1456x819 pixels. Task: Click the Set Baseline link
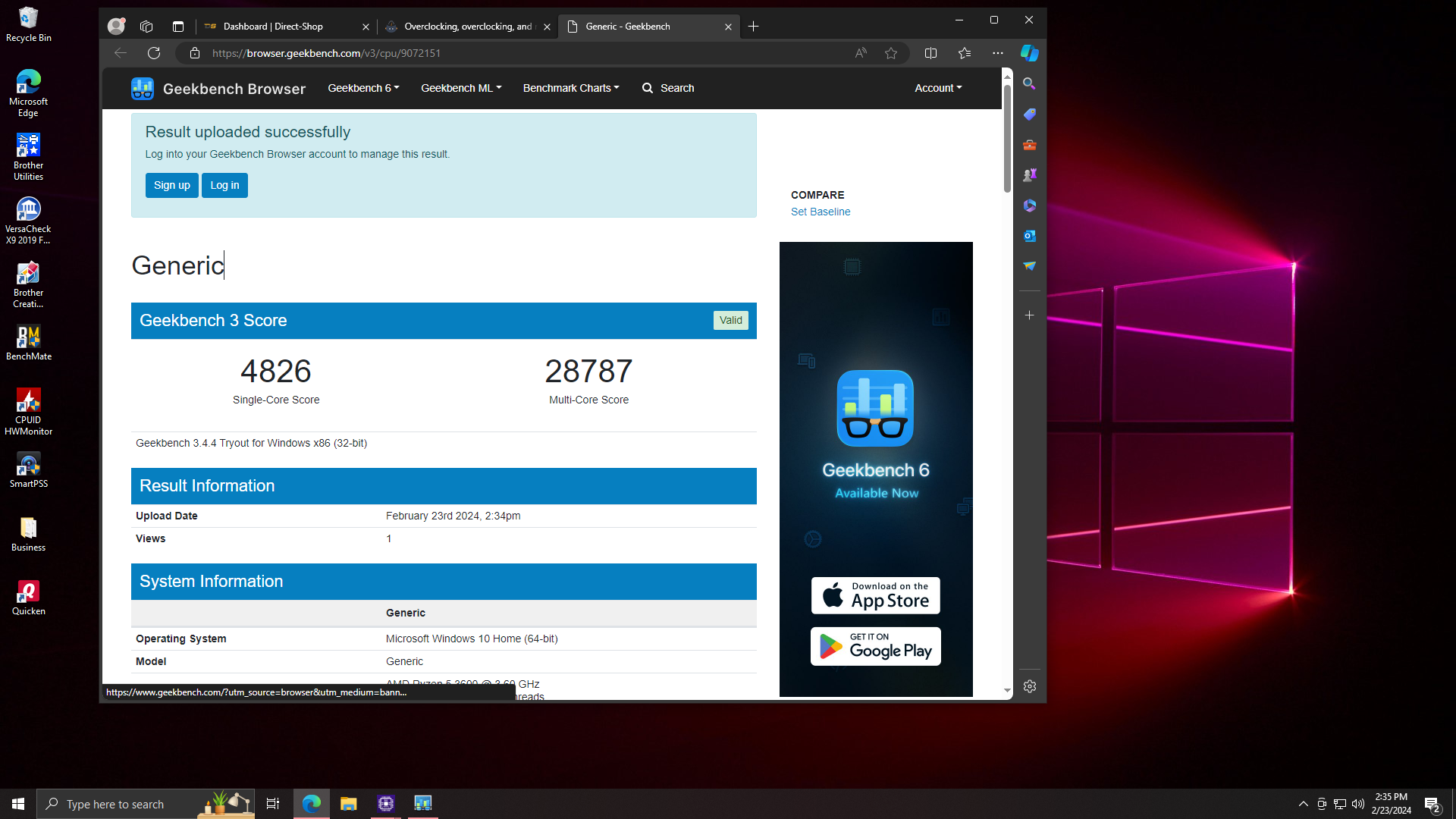click(x=821, y=212)
